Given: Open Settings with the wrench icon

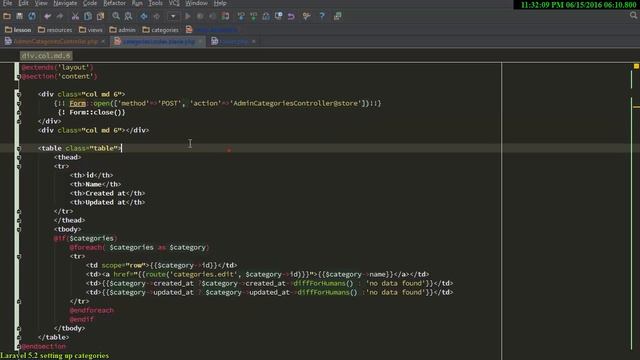Looking at the screenshot, I should click(307, 16).
